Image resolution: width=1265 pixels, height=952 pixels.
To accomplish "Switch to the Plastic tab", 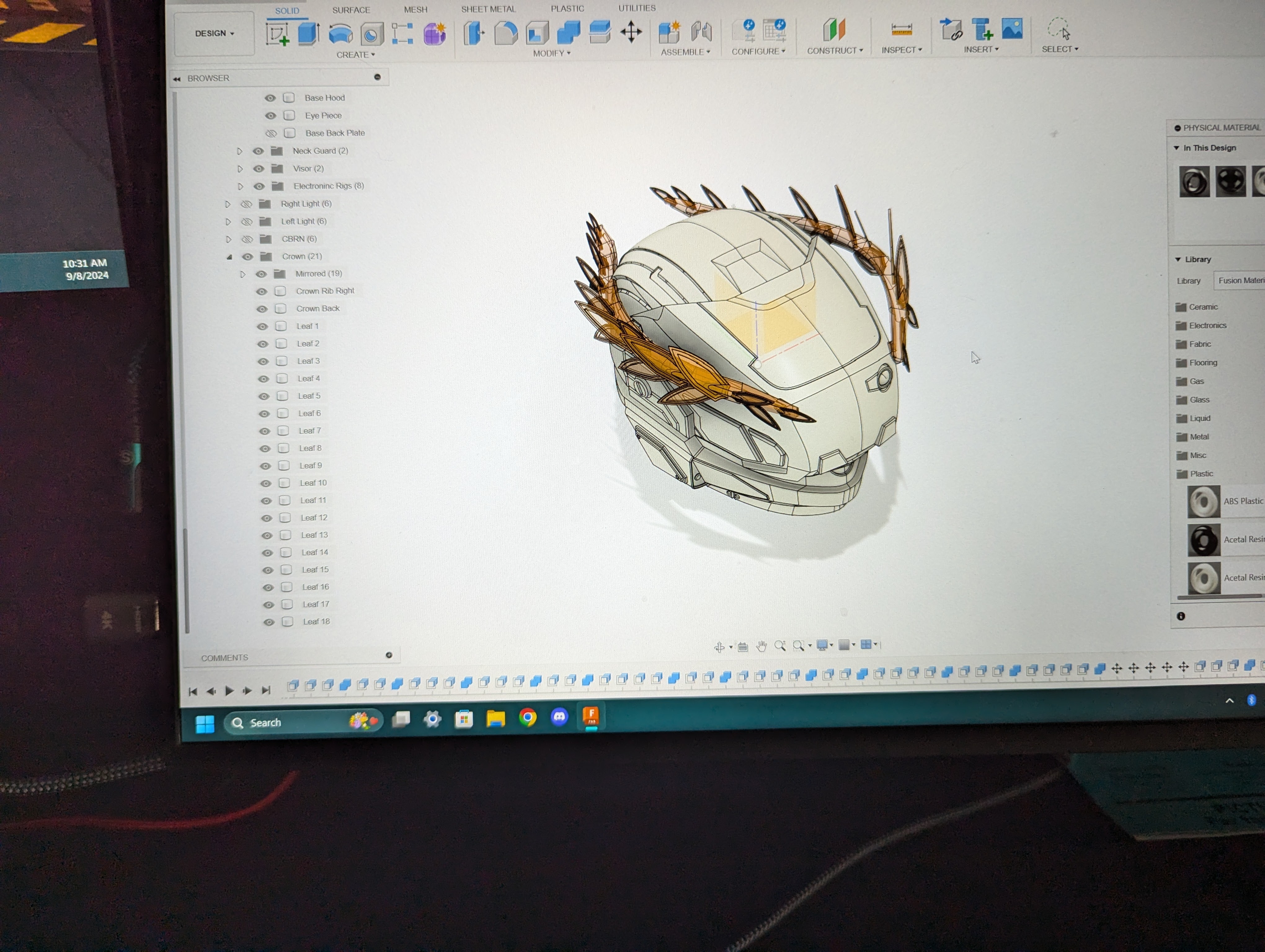I will (x=567, y=9).
